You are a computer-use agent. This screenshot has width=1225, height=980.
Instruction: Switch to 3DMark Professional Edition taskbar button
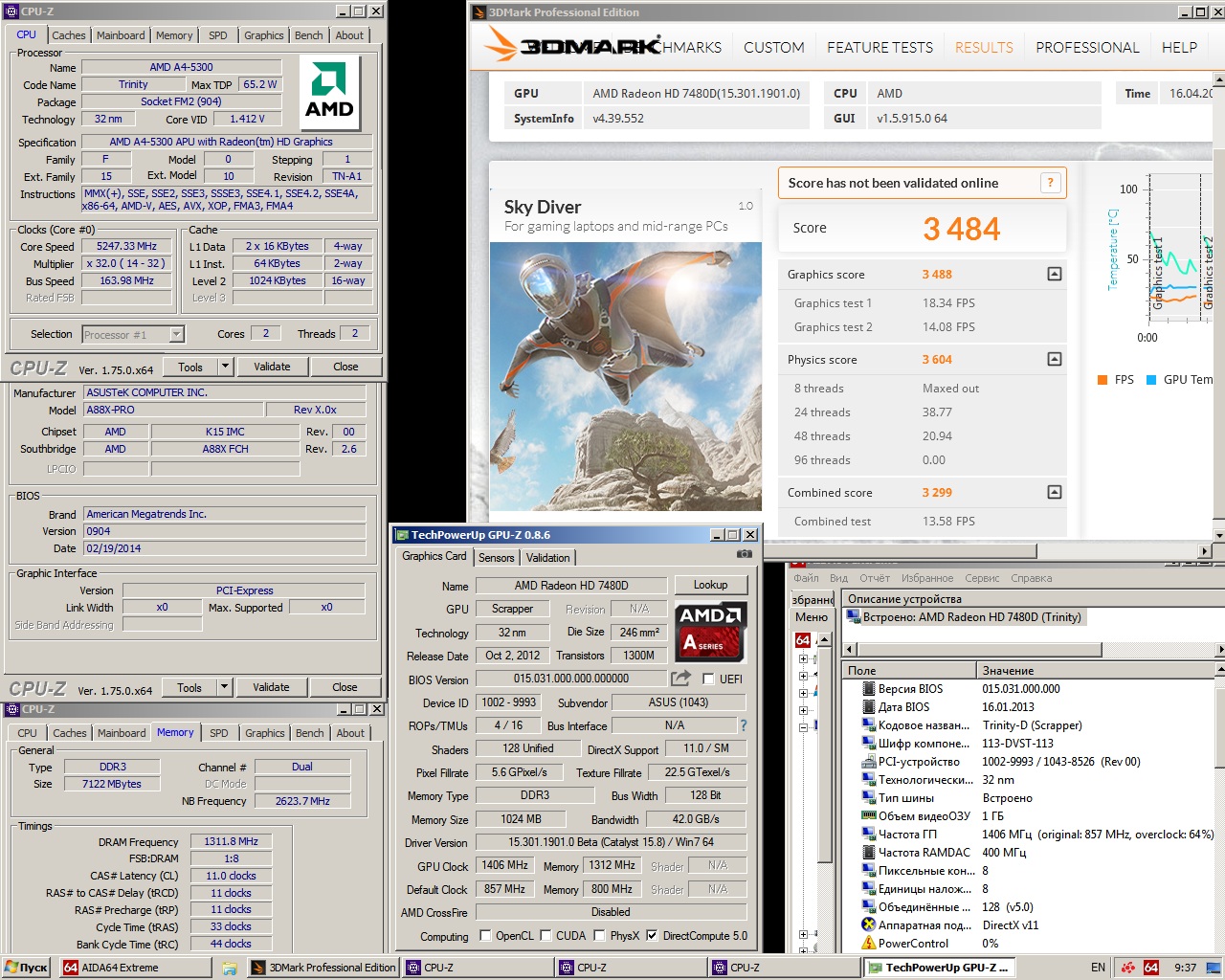(x=323, y=968)
